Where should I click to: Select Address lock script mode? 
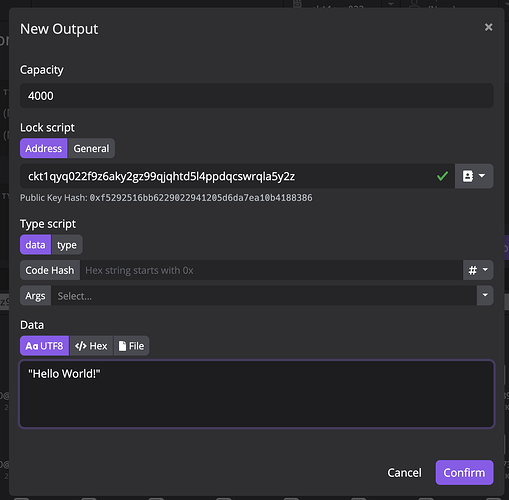(44, 148)
